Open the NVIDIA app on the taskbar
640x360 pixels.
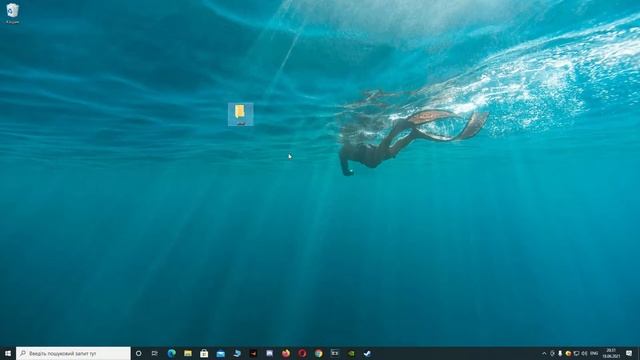[x=351, y=353]
